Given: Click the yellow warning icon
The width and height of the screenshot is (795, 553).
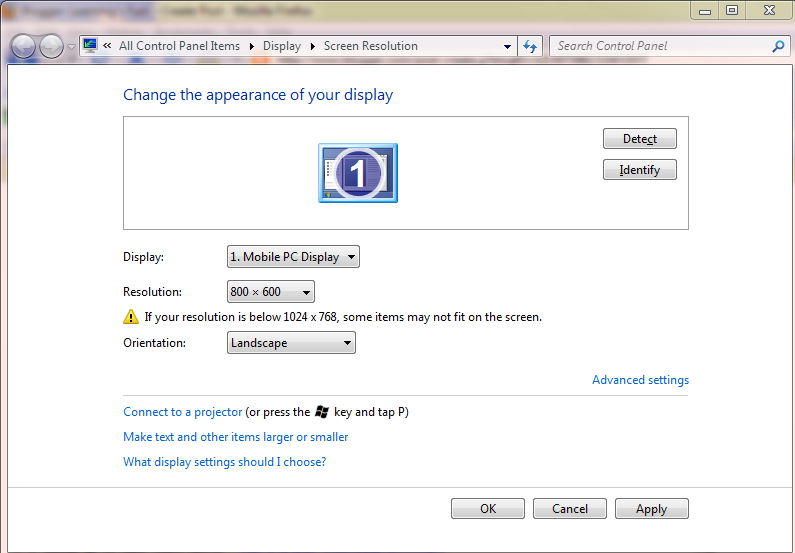Looking at the screenshot, I should tap(131, 317).
